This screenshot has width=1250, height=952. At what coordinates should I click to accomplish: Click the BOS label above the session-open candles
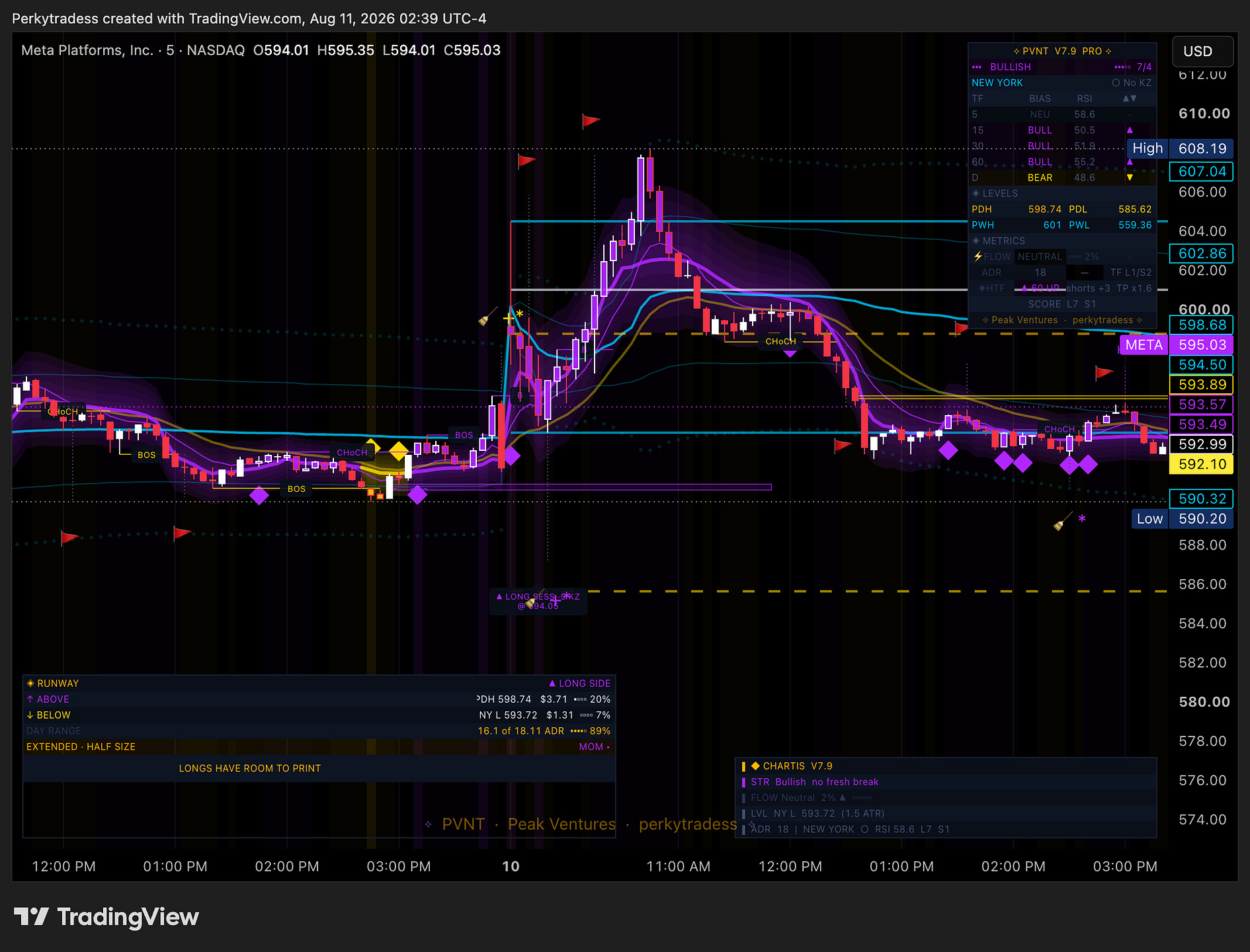pos(464,435)
